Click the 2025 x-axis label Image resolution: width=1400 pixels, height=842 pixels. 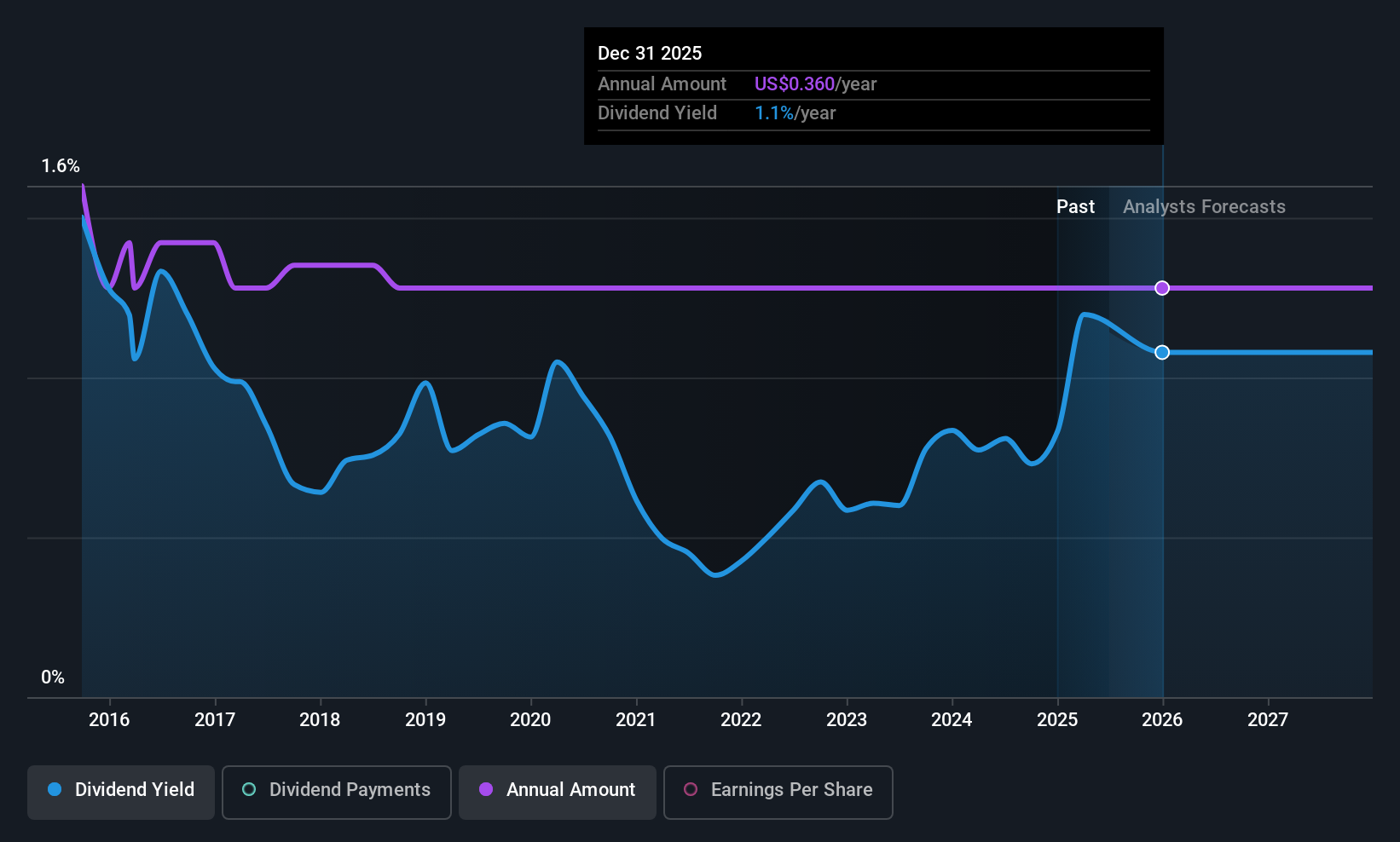tap(1057, 719)
